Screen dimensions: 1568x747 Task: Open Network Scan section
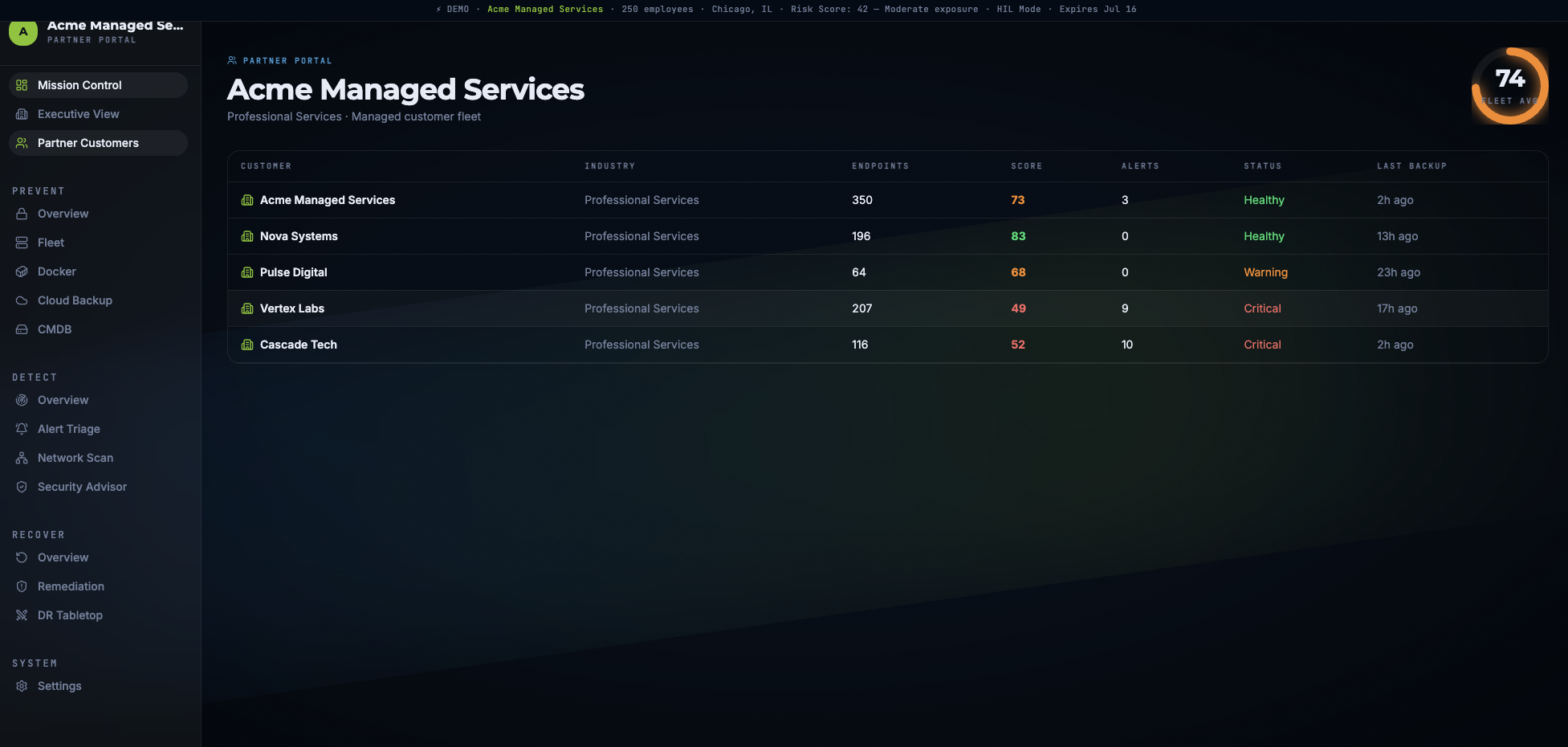[98, 458]
